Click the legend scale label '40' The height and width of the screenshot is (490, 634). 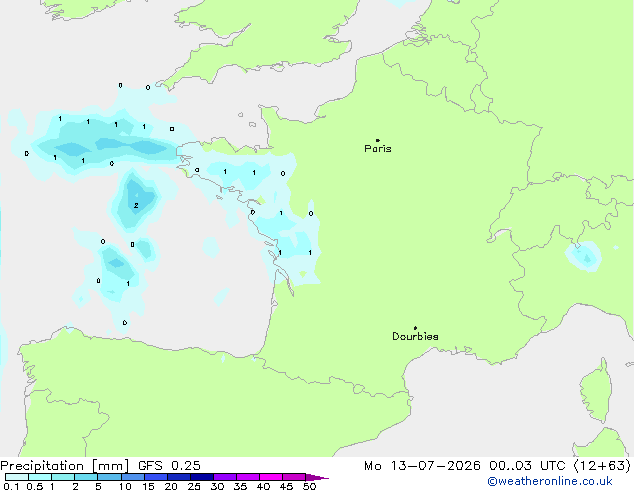point(263,486)
